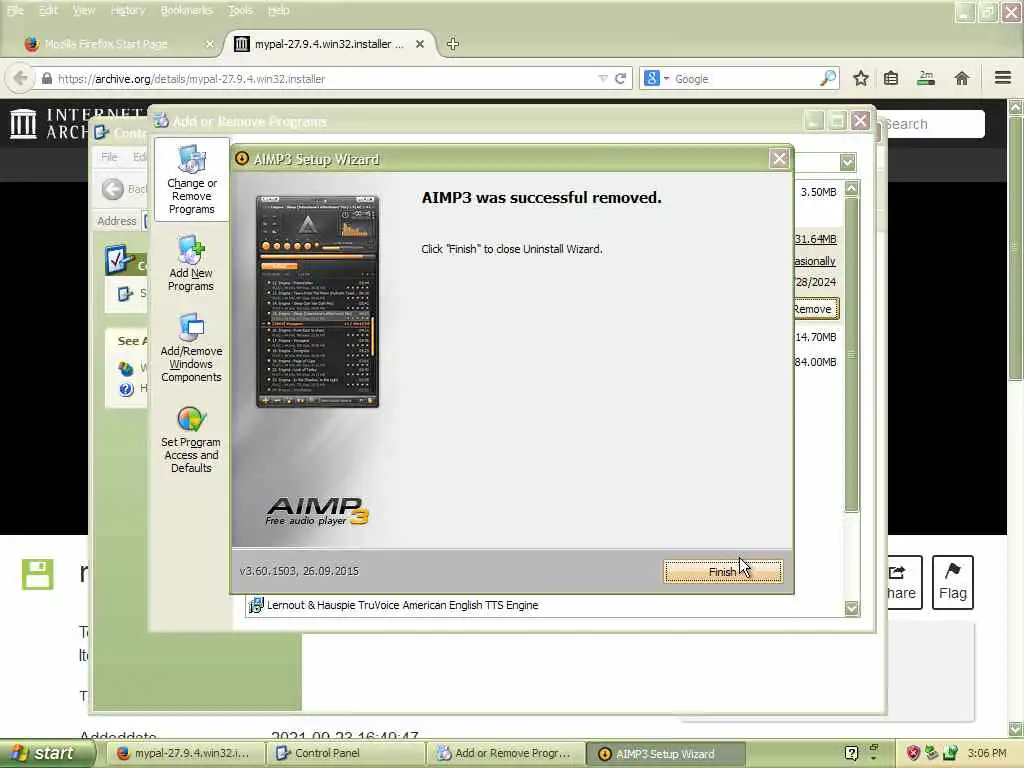1024x768 pixels.
Task: Click the 3:06 PM system clock
Action: [x=987, y=753]
